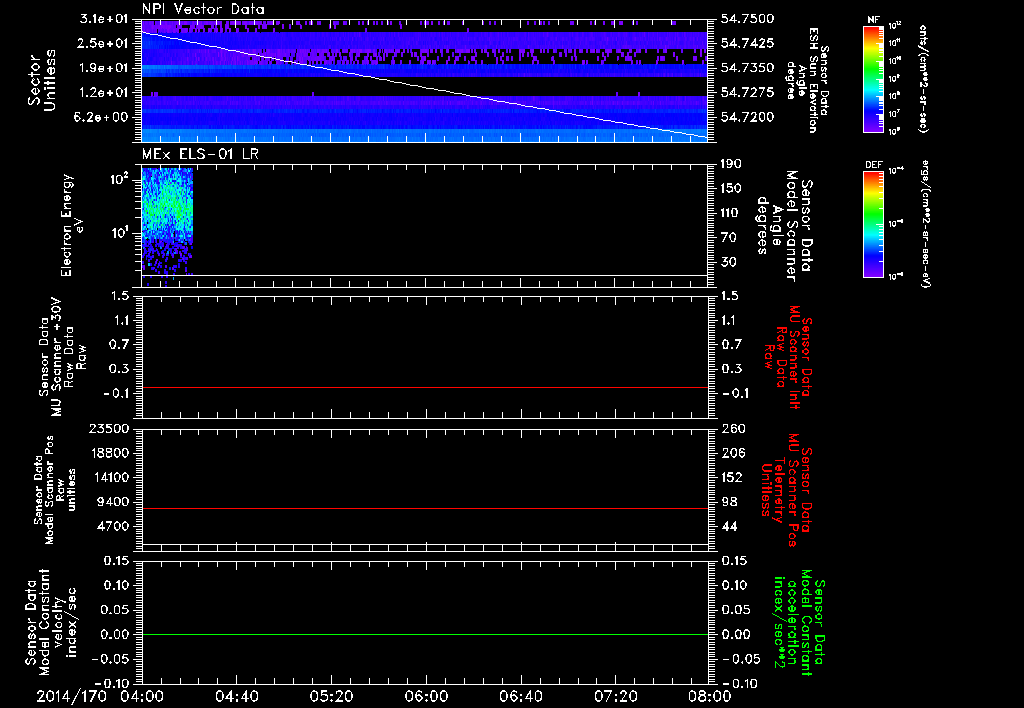This screenshot has width=1024, height=708.
Task: Click the "Sector Unitless" axis label
Action: pos(42,80)
